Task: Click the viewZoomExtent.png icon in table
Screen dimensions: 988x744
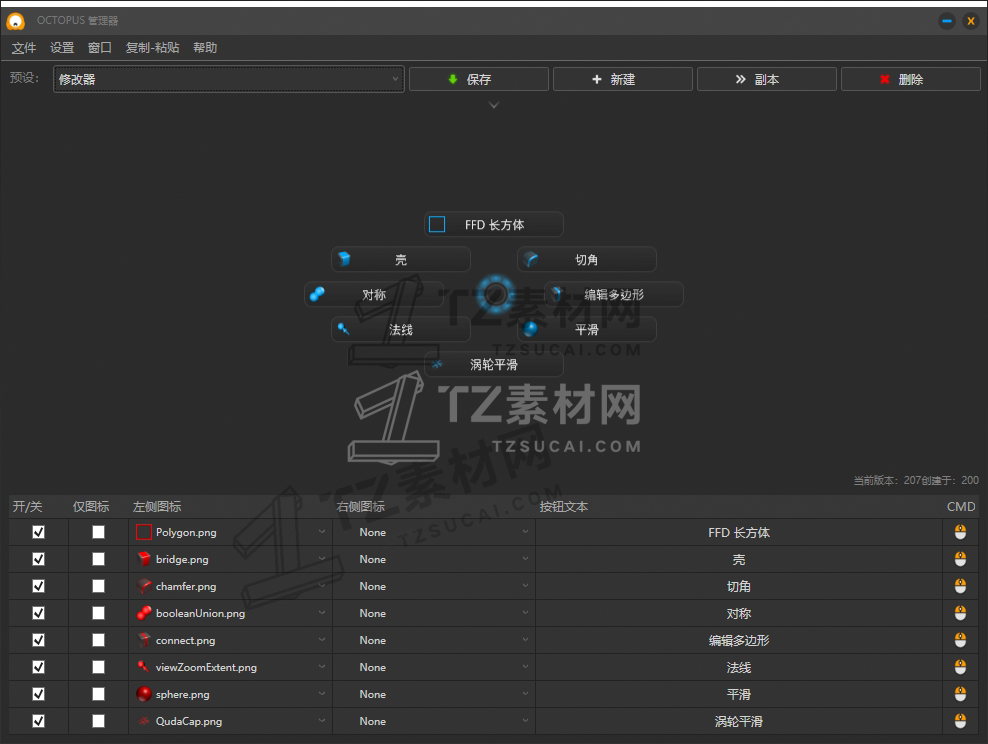Action: pyautogui.click(x=144, y=667)
